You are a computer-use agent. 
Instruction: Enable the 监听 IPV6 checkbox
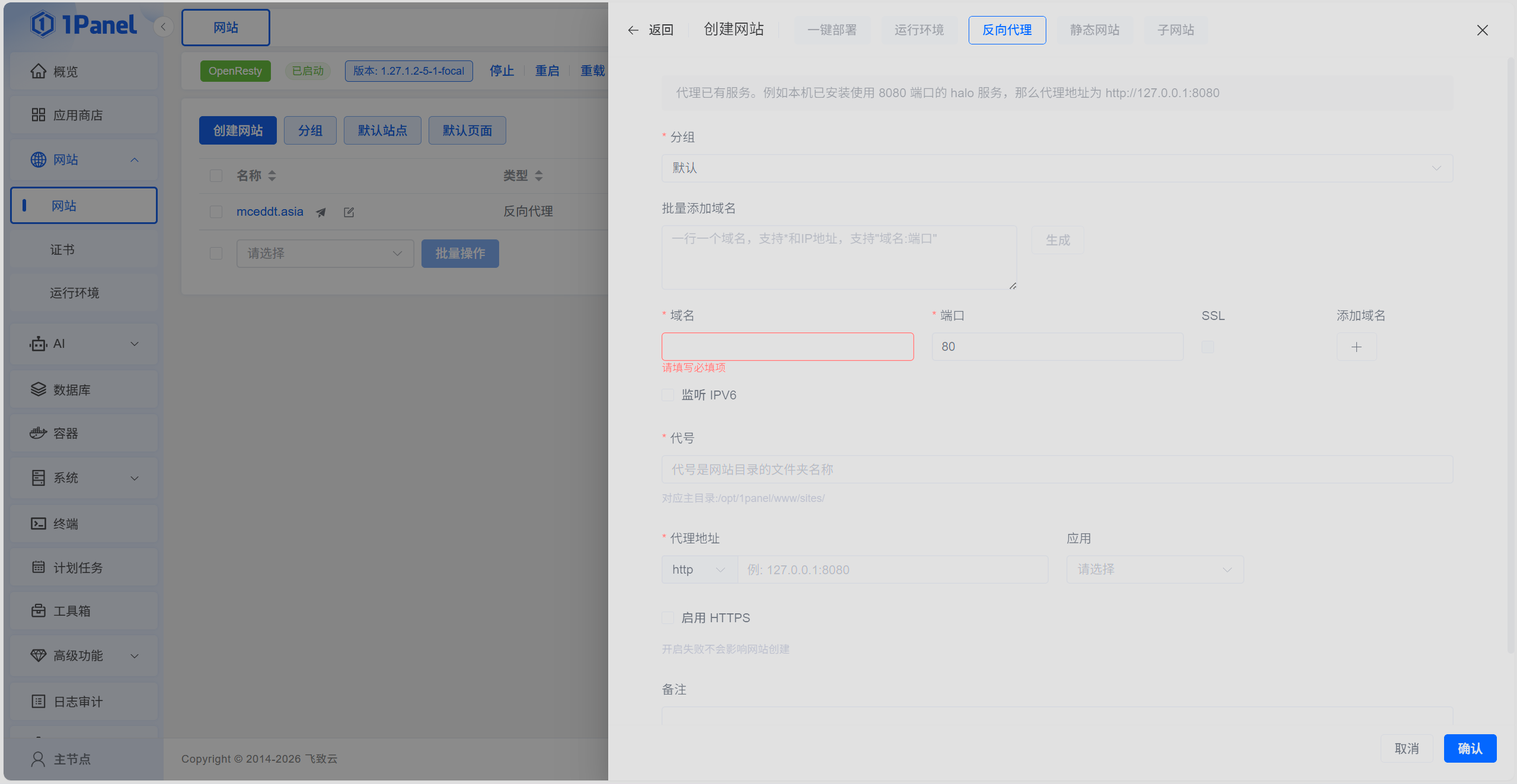(x=668, y=395)
